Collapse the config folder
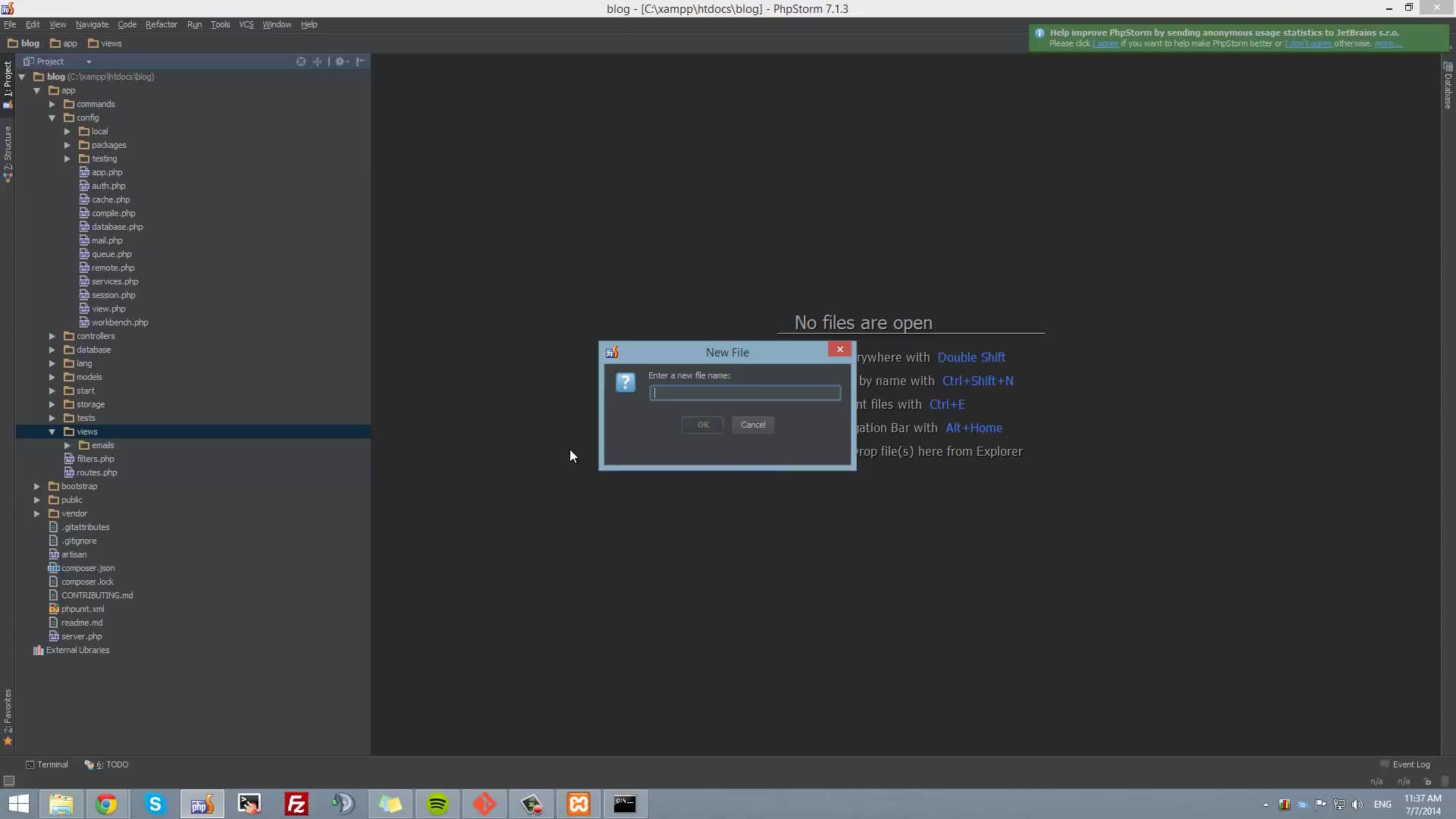Viewport: 1456px width, 819px height. [x=52, y=118]
